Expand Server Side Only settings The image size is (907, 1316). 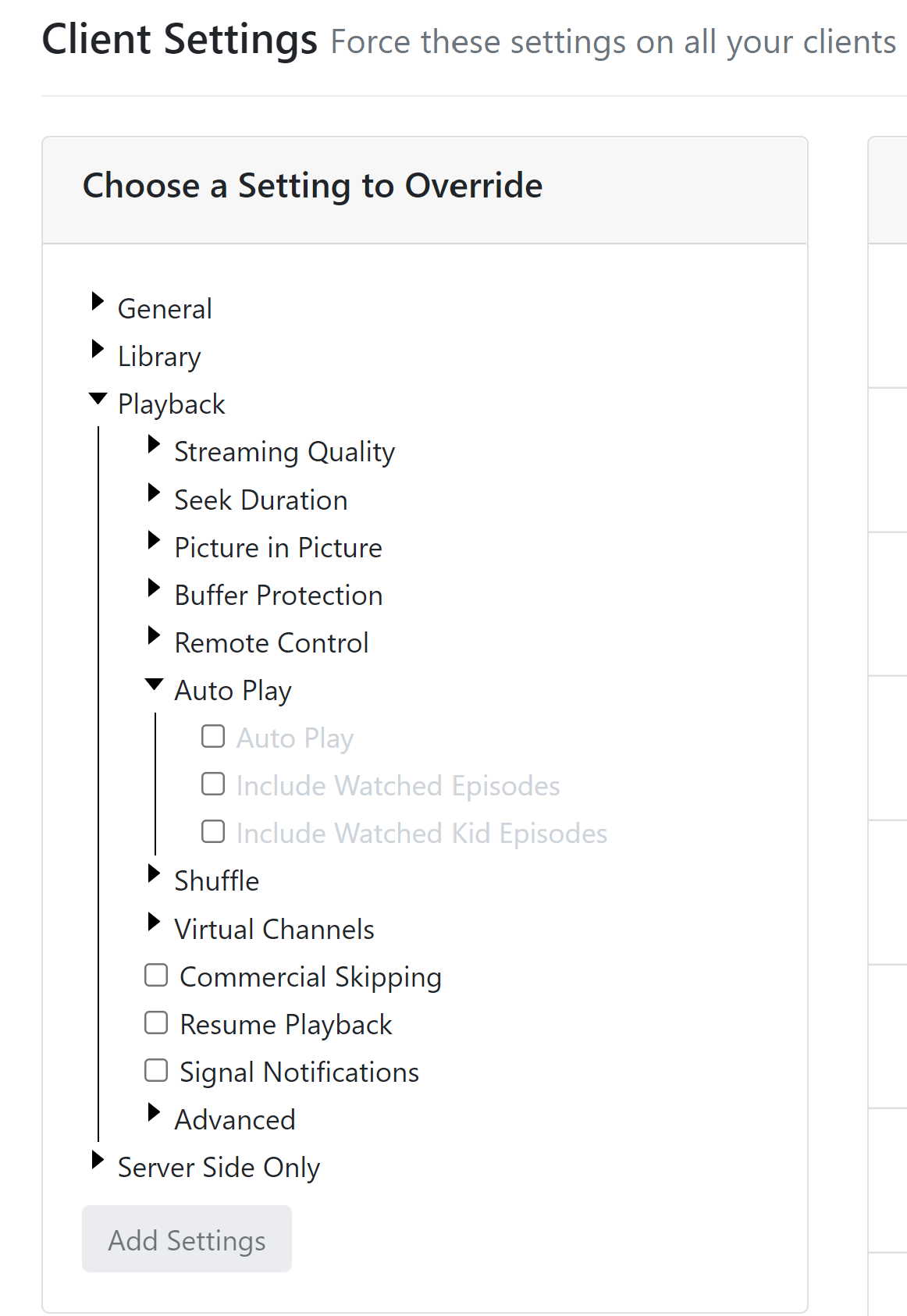pos(98,1160)
